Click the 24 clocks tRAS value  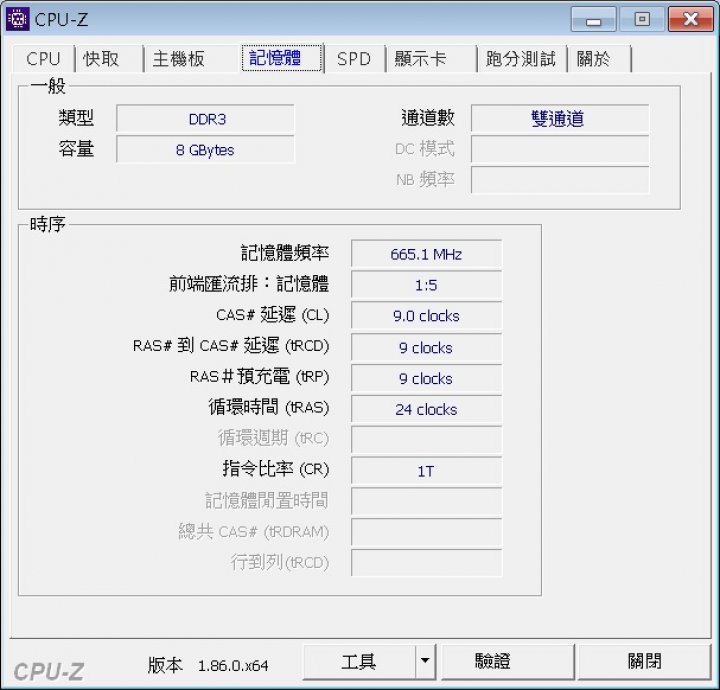click(426, 409)
